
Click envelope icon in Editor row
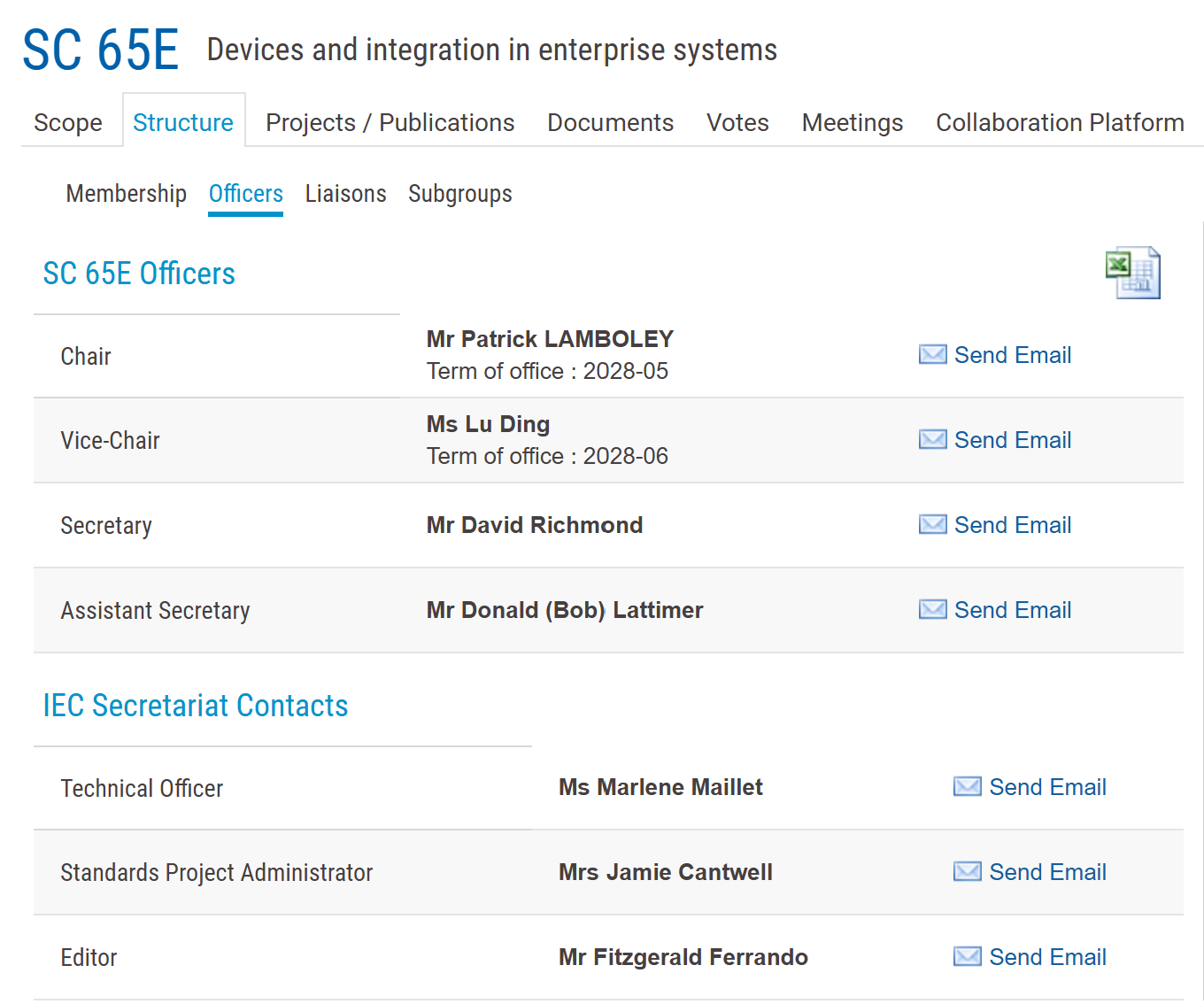(x=967, y=957)
